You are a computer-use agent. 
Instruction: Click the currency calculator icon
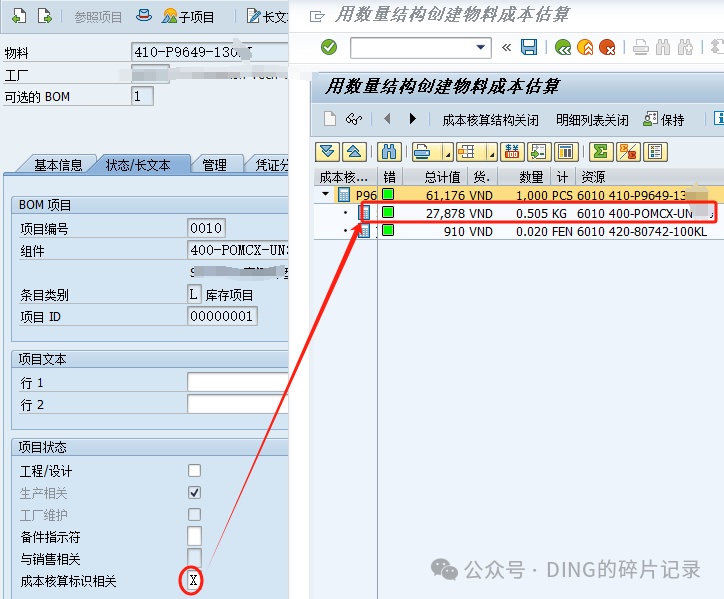point(512,151)
